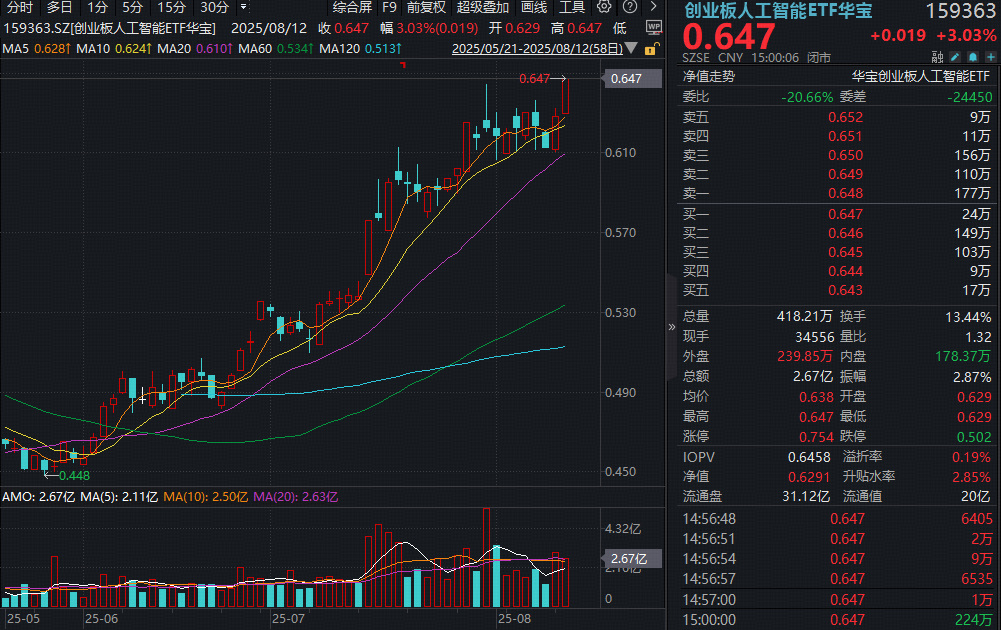Switch to the 分时 intraday tab
1001x630 pixels.
tap(18, 7)
